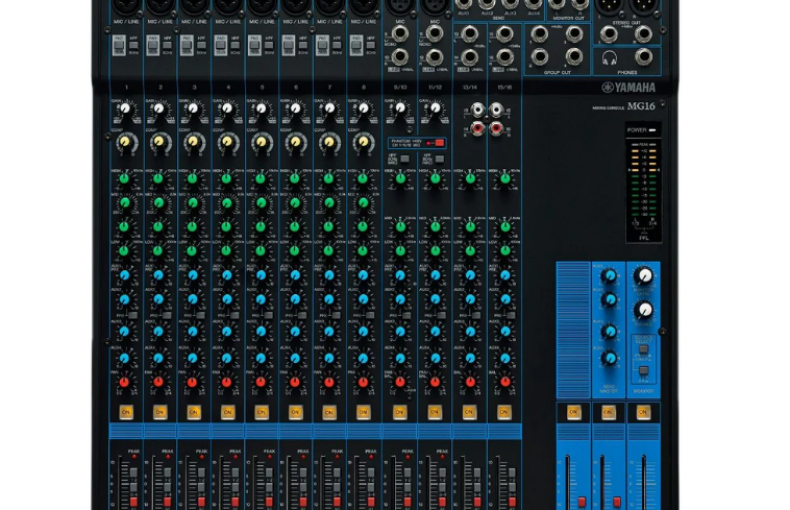790x510 pixels.
Task: Toggle the channel 8 PAD switch
Action: tap(356, 45)
